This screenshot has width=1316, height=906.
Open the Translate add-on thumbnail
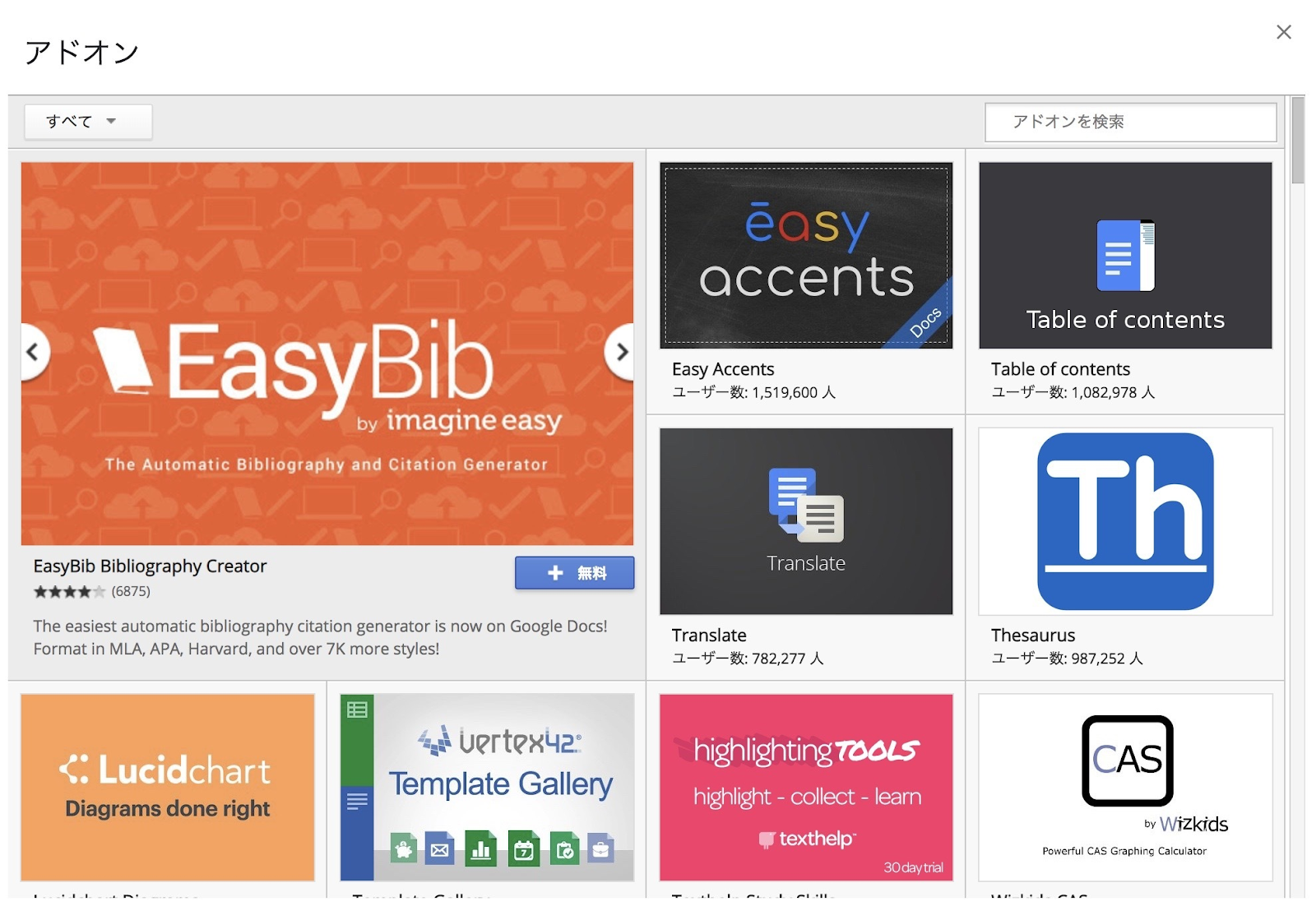[806, 521]
